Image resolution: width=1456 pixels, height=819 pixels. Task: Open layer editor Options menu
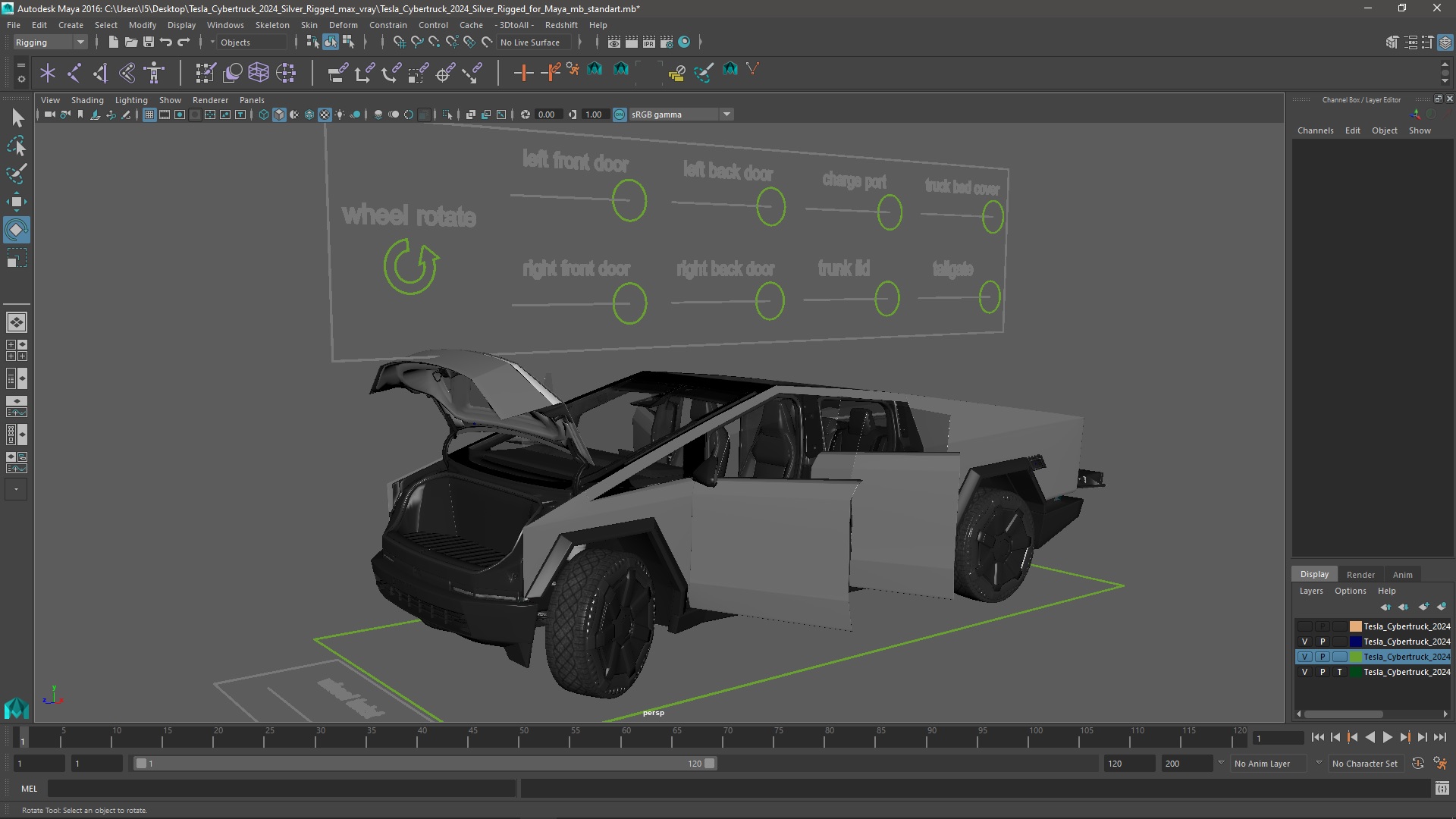click(1350, 591)
